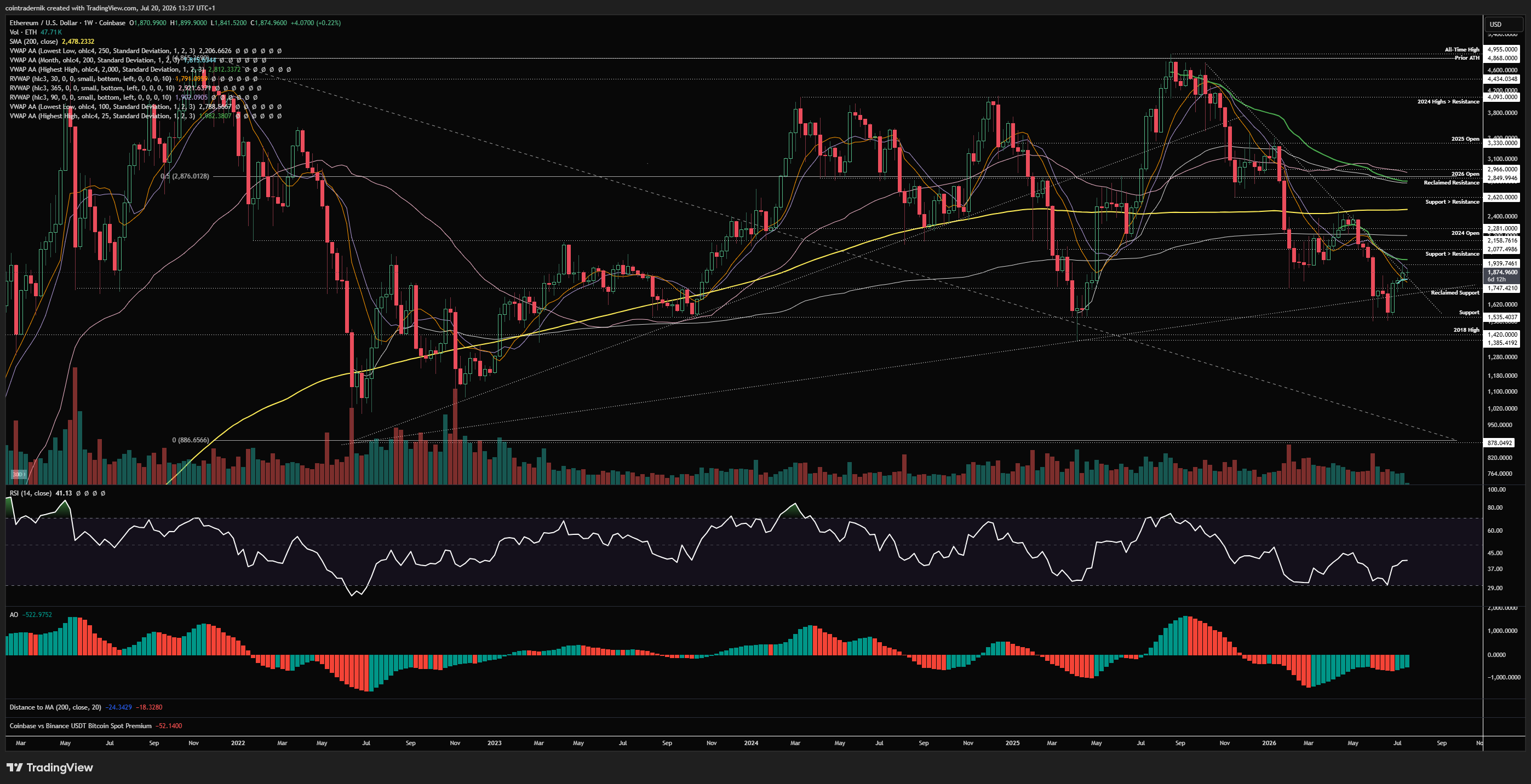Click the 1,420.0000 price axis label
This screenshot has width=1531, height=784.
[x=1502, y=335]
